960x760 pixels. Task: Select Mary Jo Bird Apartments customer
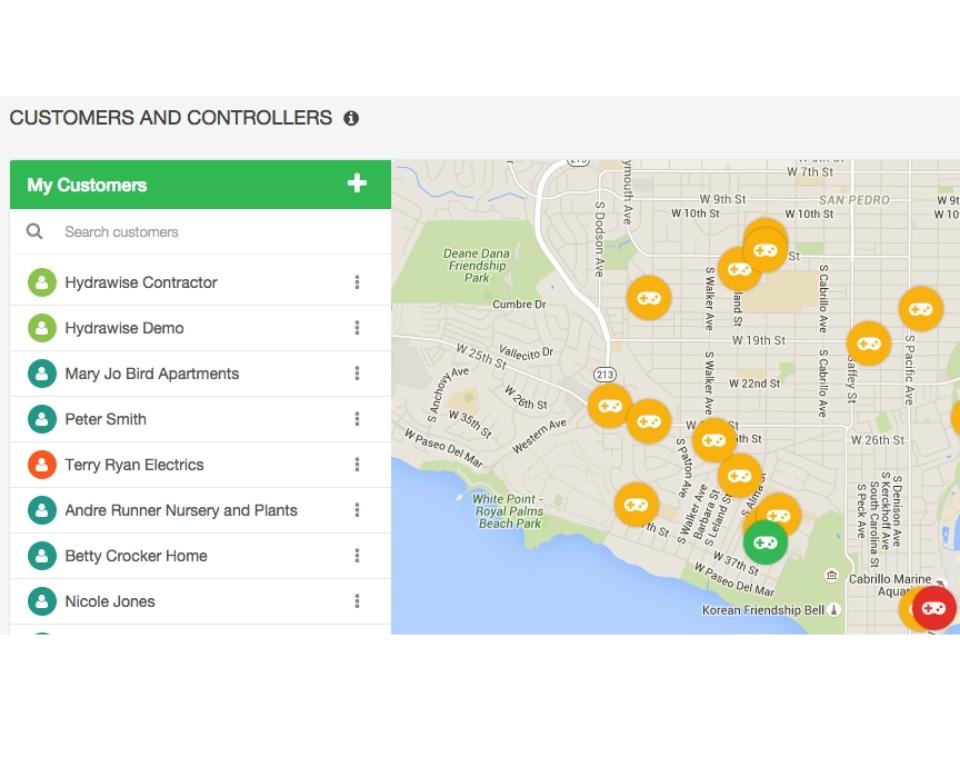point(152,374)
